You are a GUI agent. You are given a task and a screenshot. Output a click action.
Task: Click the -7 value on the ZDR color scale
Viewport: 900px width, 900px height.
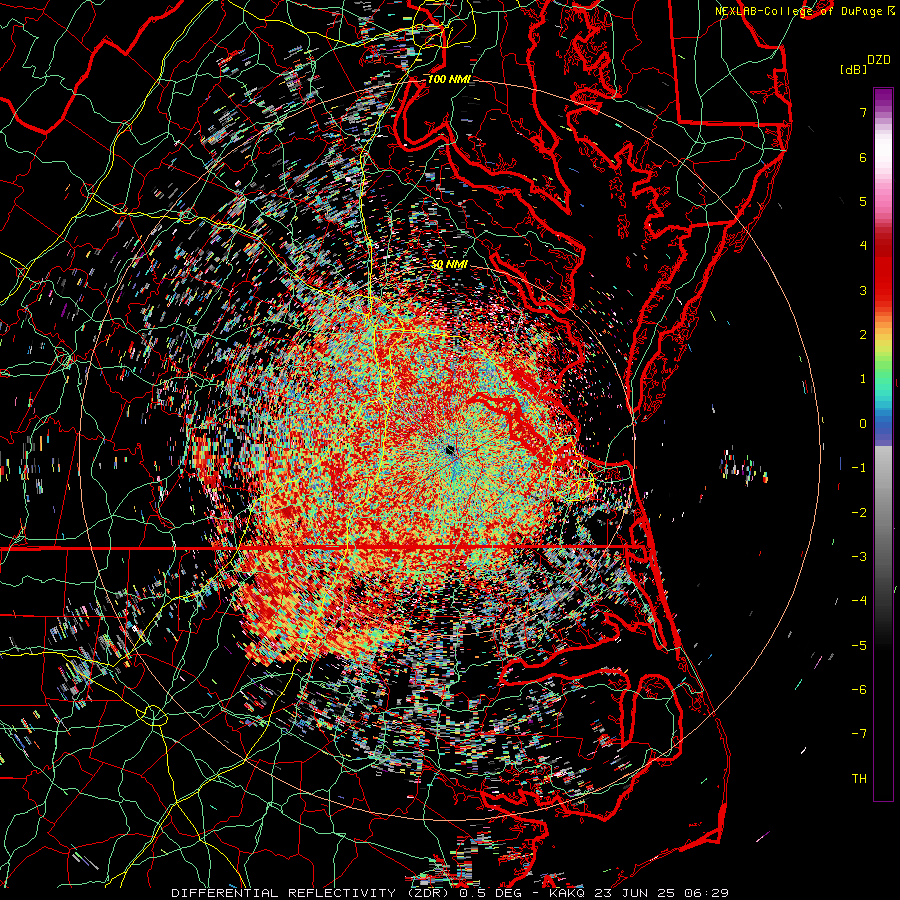[859, 734]
